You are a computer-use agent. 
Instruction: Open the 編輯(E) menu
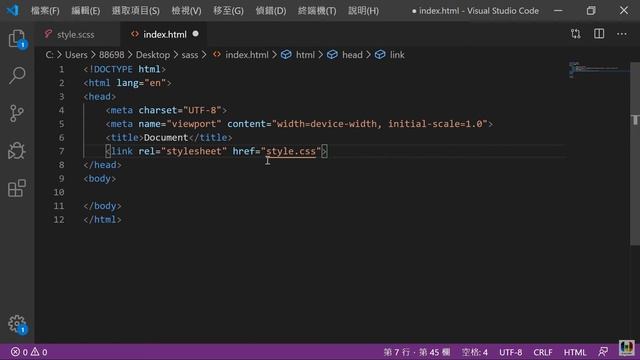tap(85, 11)
